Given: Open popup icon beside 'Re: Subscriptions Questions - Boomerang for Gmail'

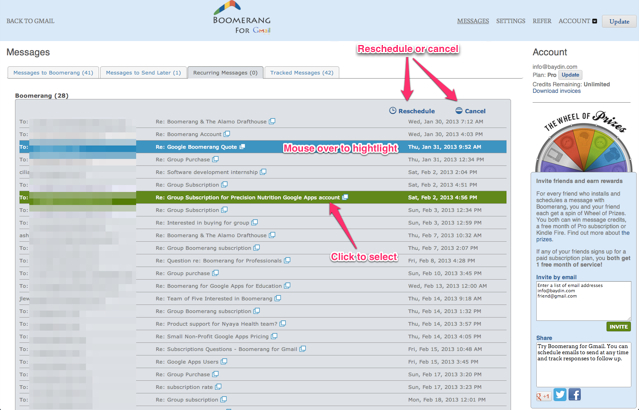Looking at the screenshot, I should pyautogui.click(x=302, y=348).
